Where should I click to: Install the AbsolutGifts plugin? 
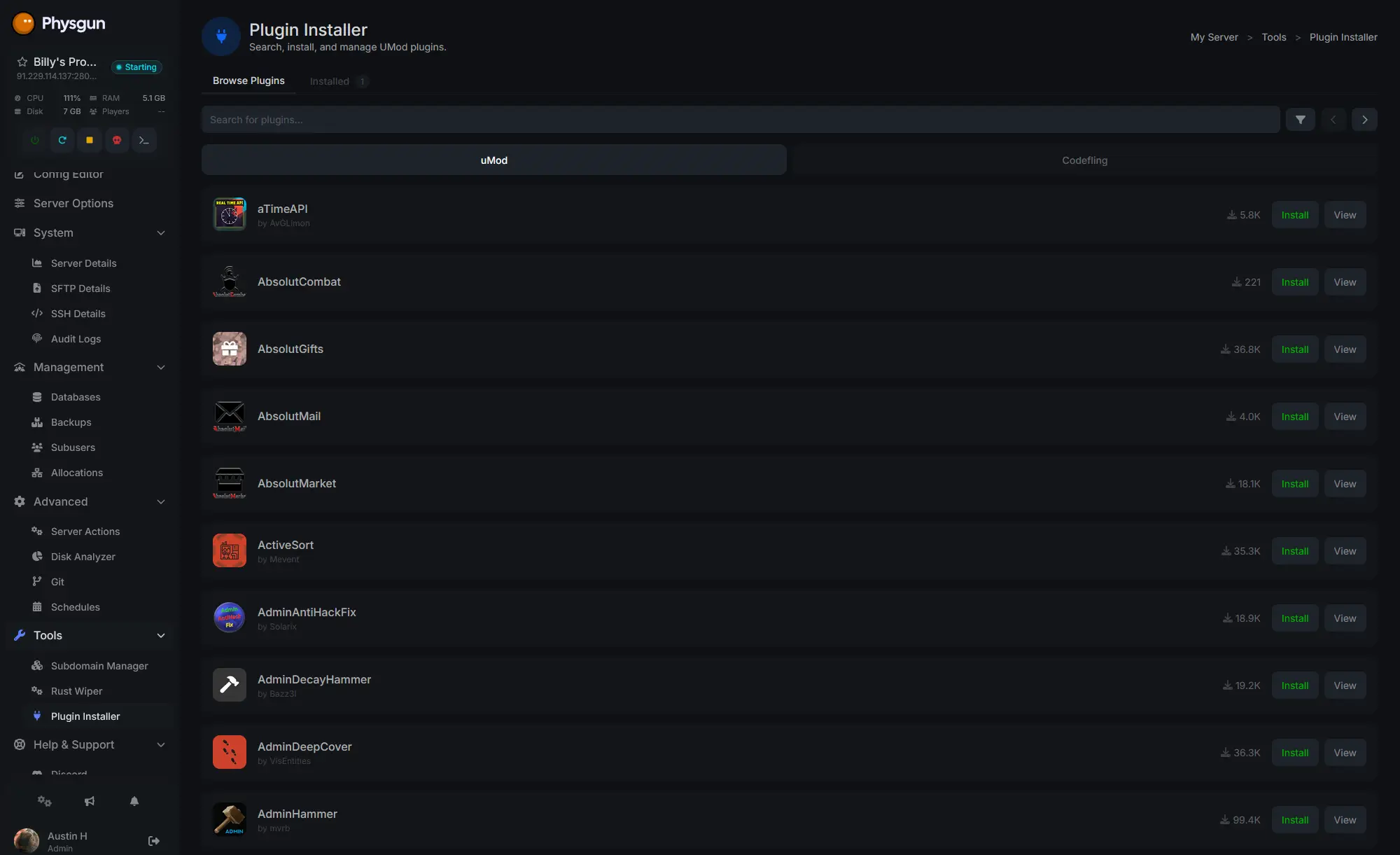1295,349
